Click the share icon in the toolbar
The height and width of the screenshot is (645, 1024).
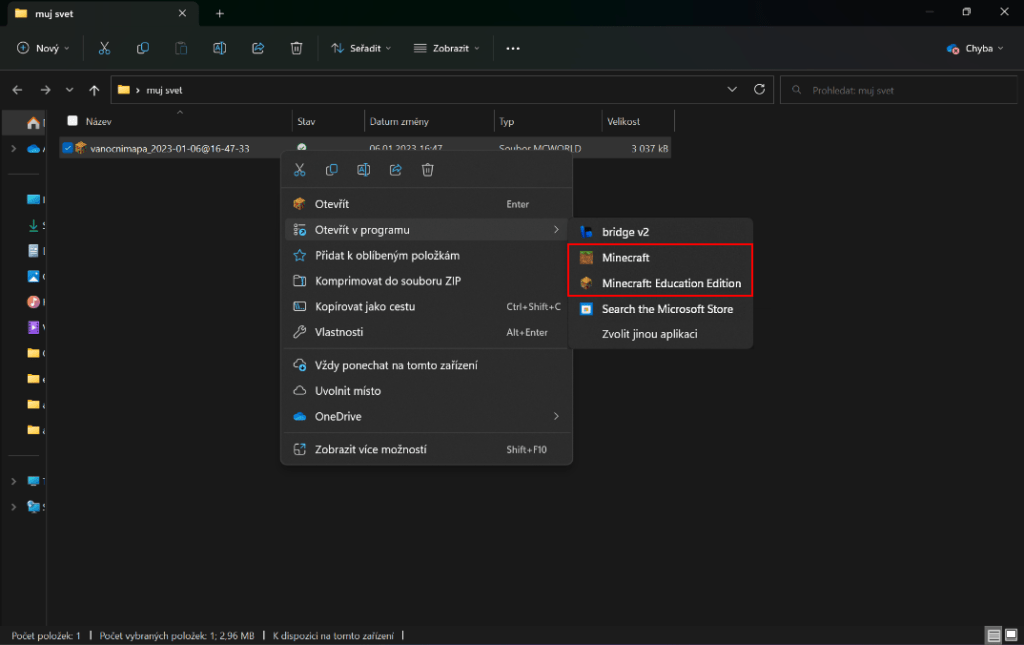tap(258, 48)
